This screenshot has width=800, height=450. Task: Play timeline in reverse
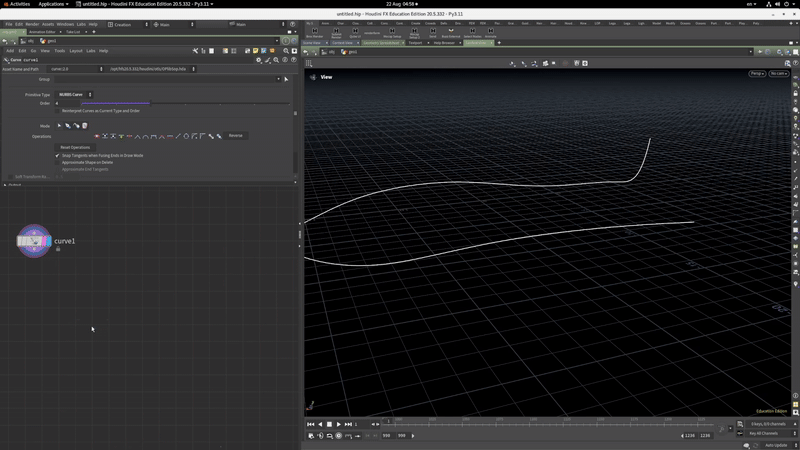(320, 424)
